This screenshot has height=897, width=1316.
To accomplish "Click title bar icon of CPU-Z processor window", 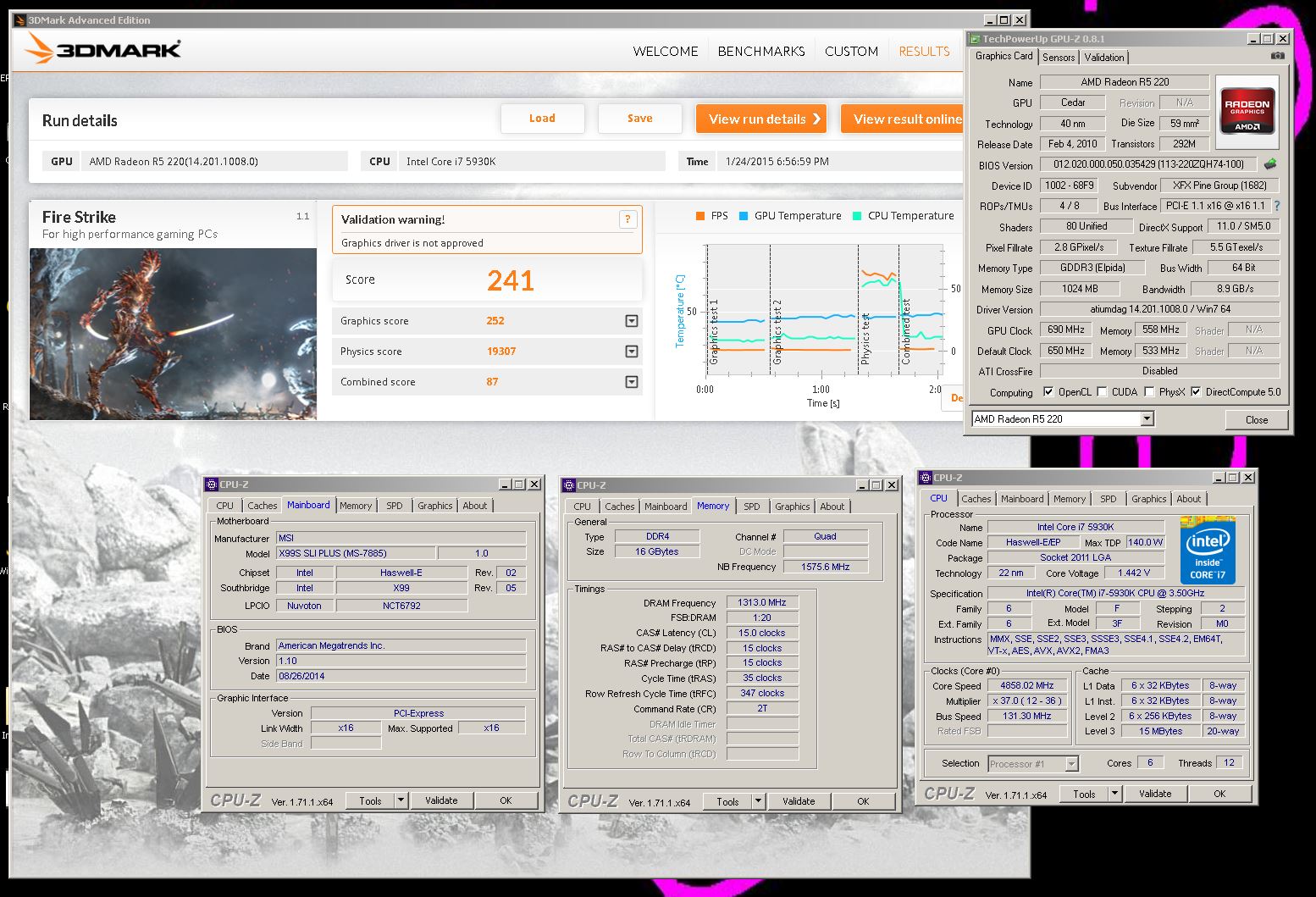I will pos(926,478).
